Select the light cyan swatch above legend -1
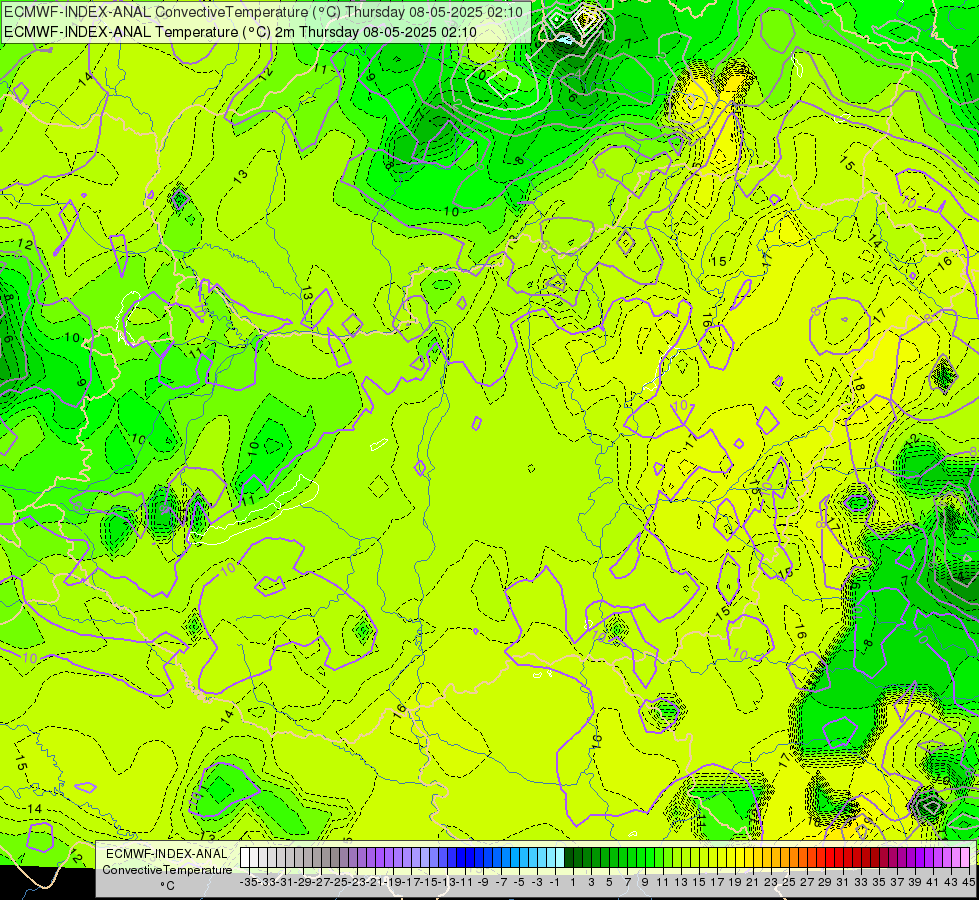Image resolution: width=979 pixels, height=900 pixels. click(x=559, y=858)
